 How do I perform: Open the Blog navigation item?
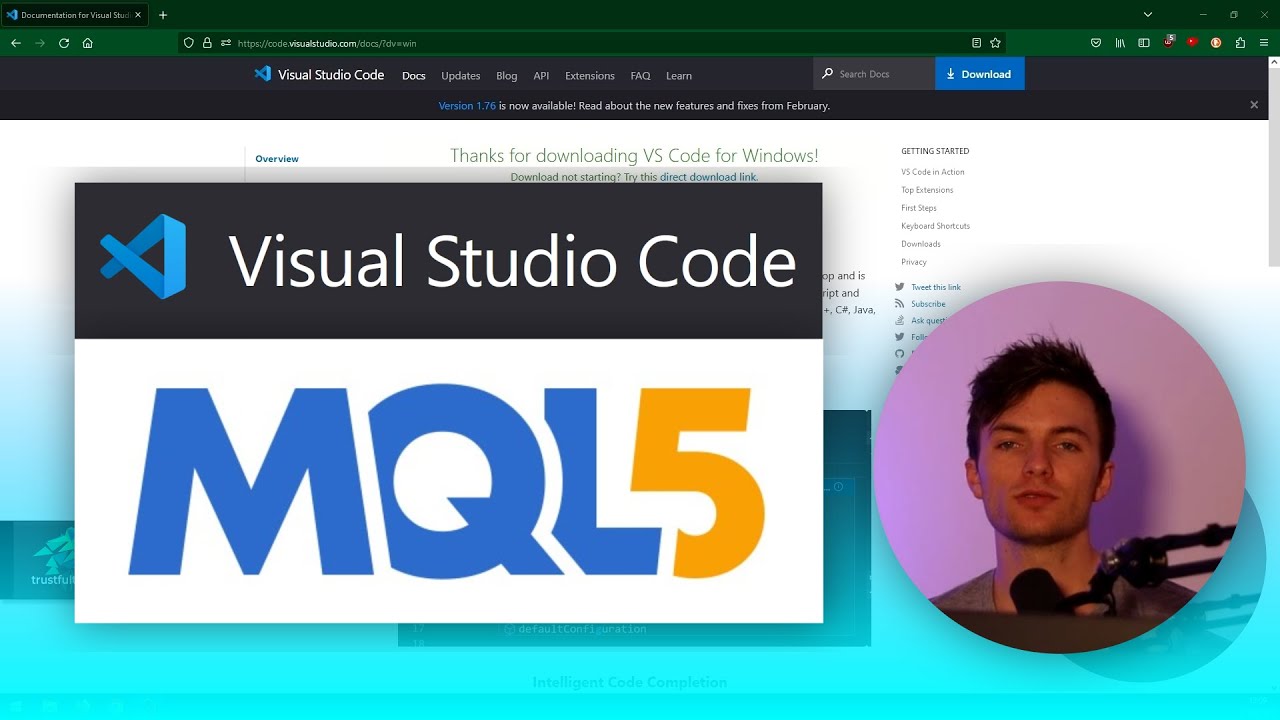[507, 76]
